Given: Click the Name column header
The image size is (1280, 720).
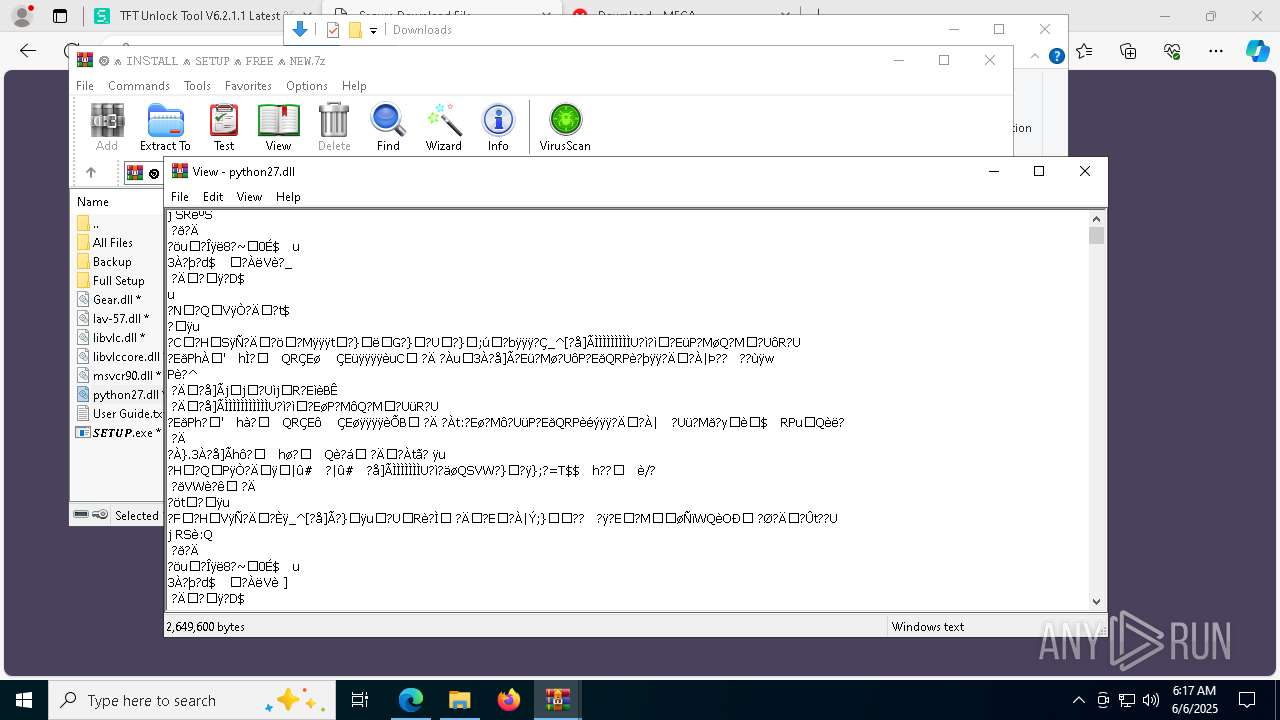Looking at the screenshot, I should (93, 202).
